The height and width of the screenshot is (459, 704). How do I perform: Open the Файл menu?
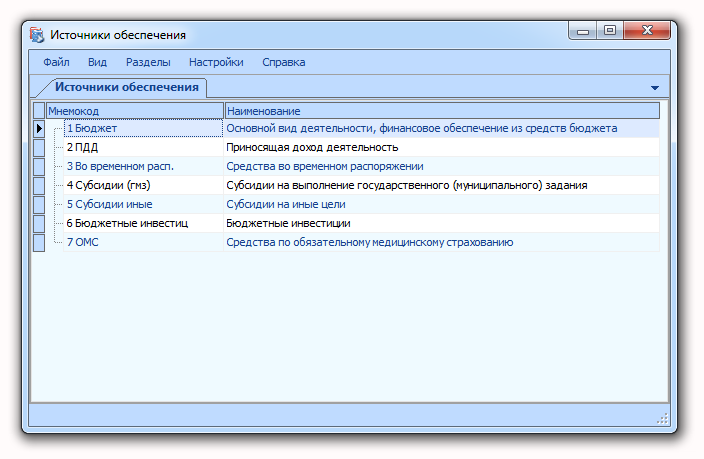pyautogui.click(x=56, y=62)
